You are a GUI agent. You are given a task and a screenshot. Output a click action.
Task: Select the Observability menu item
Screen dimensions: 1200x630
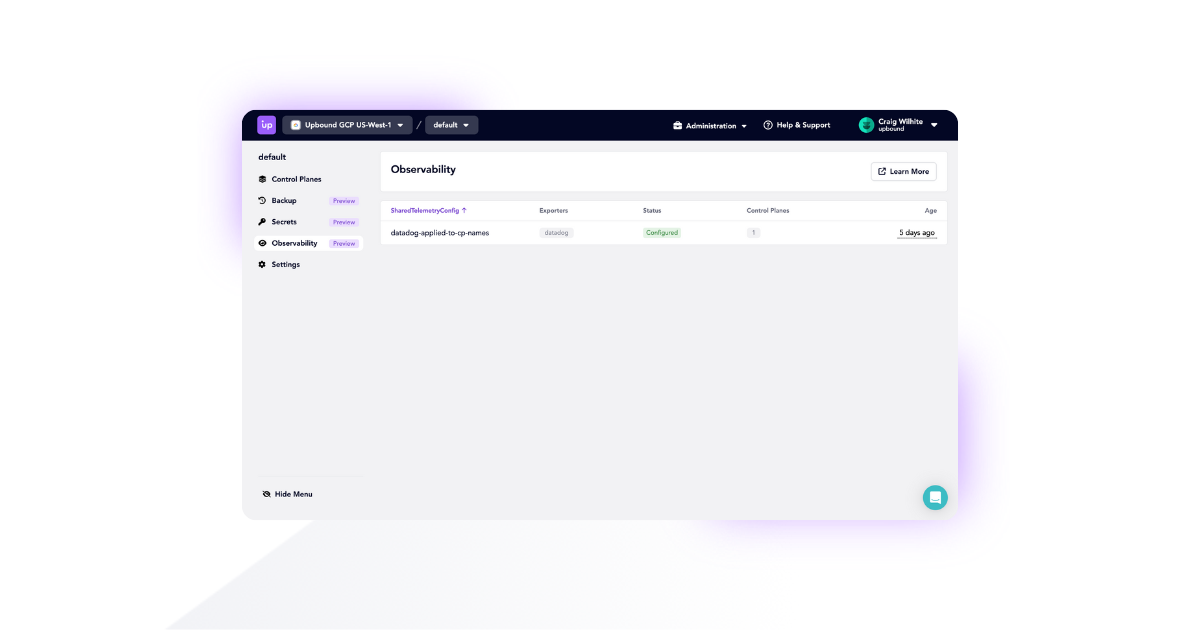[x=309, y=243]
